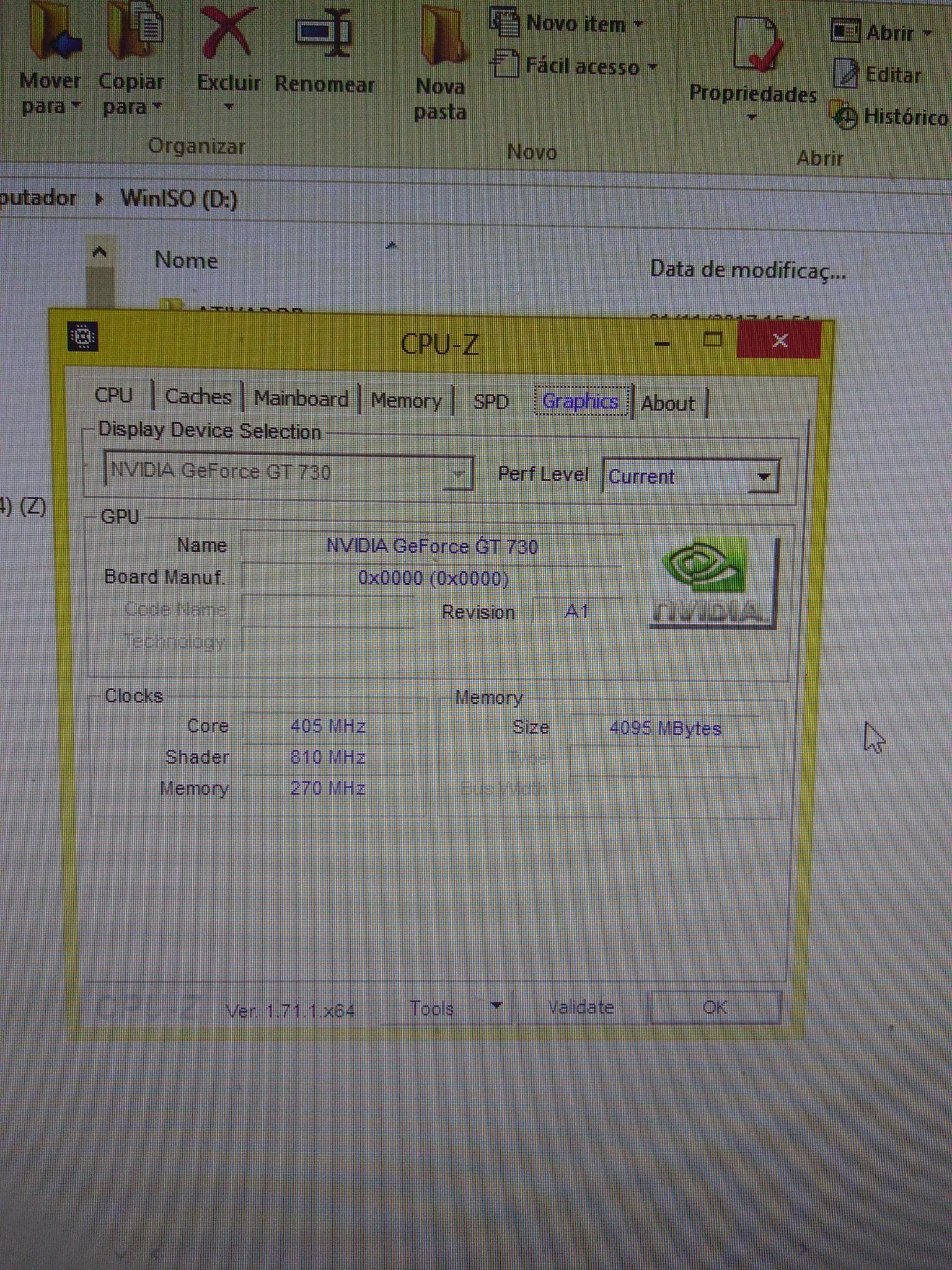This screenshot has width=952, height=1270.
Task: Switch to the Caches tab
Action: pyautogui.click(x=198, y=396)
